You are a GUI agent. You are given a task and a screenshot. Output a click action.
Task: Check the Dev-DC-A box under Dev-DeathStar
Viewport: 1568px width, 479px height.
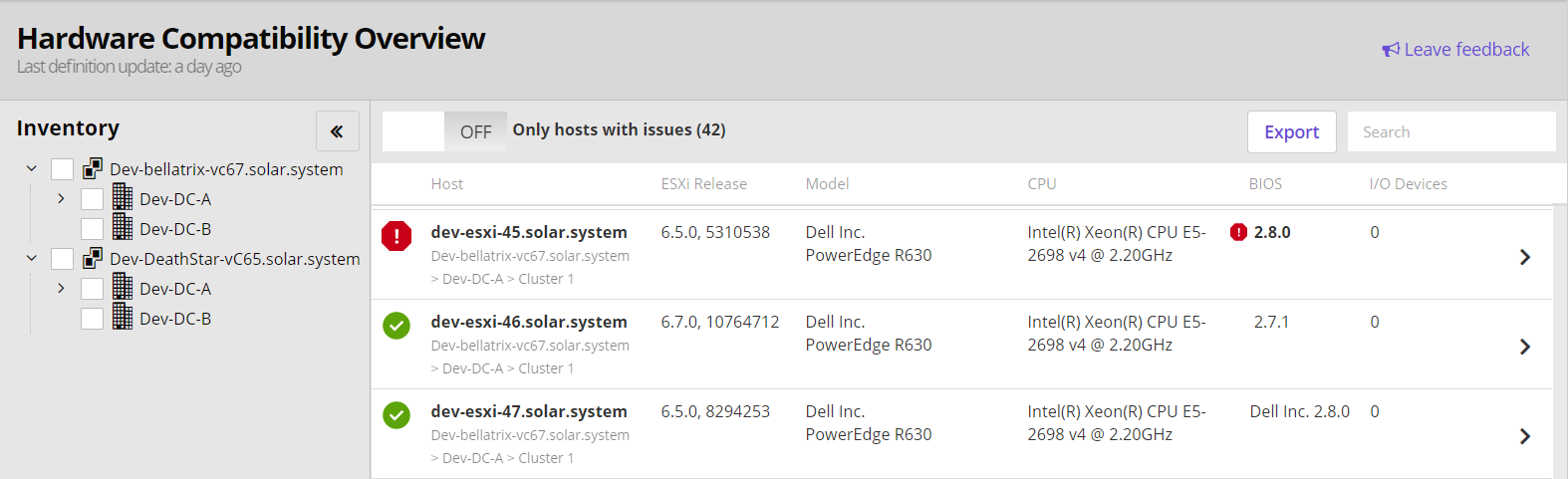(x=92, y=289)
